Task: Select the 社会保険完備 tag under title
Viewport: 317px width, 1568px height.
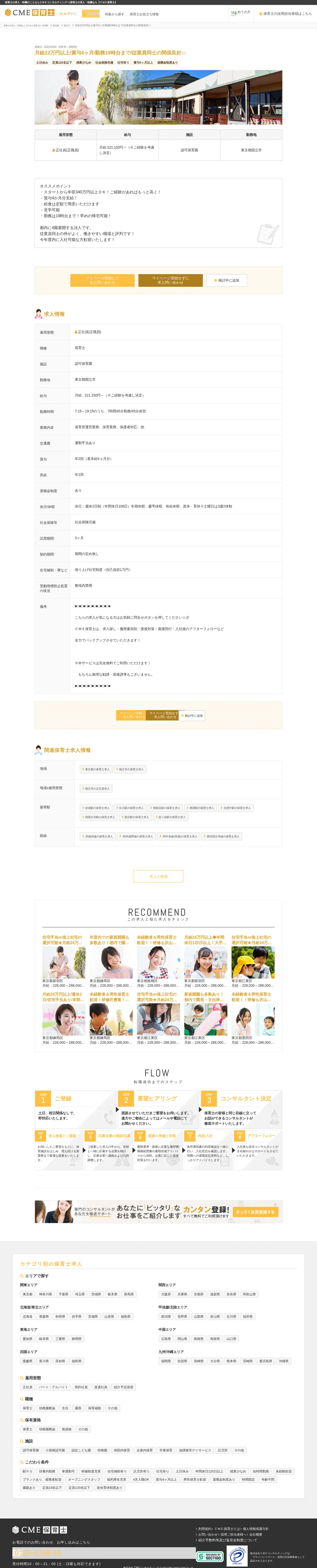Action: (104, 63)
